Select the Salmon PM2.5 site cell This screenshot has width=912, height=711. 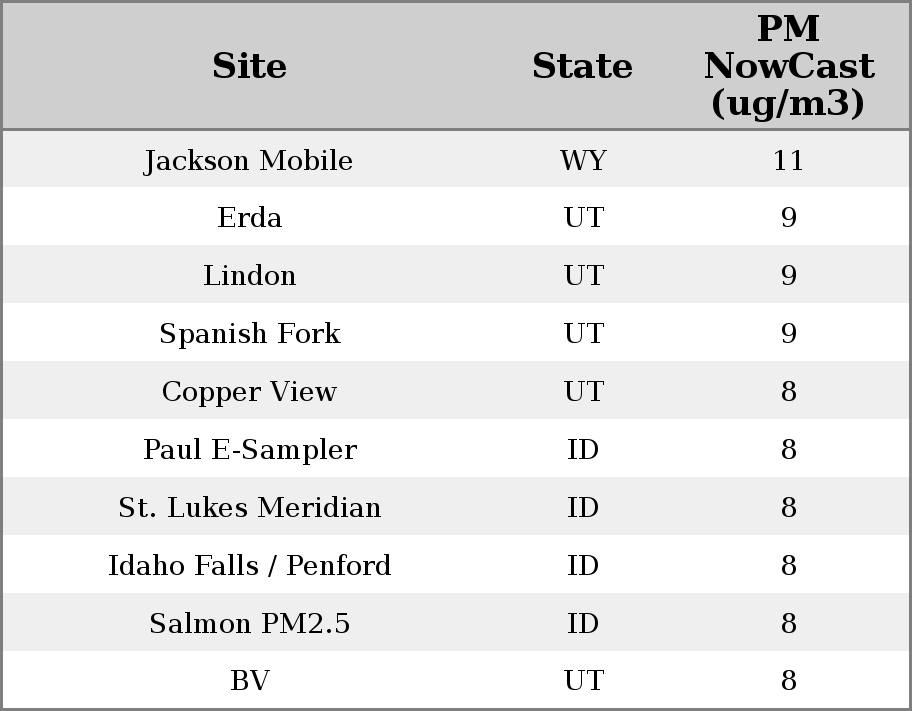click(249, 624)
